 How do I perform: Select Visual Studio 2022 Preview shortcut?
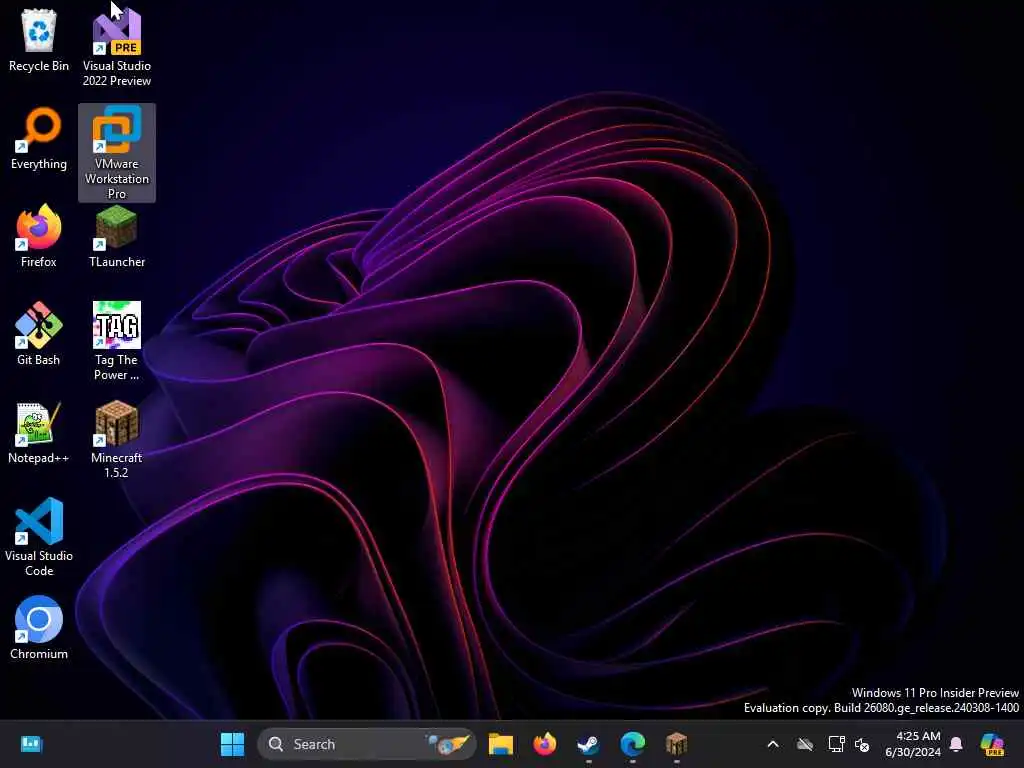[117, 46]
